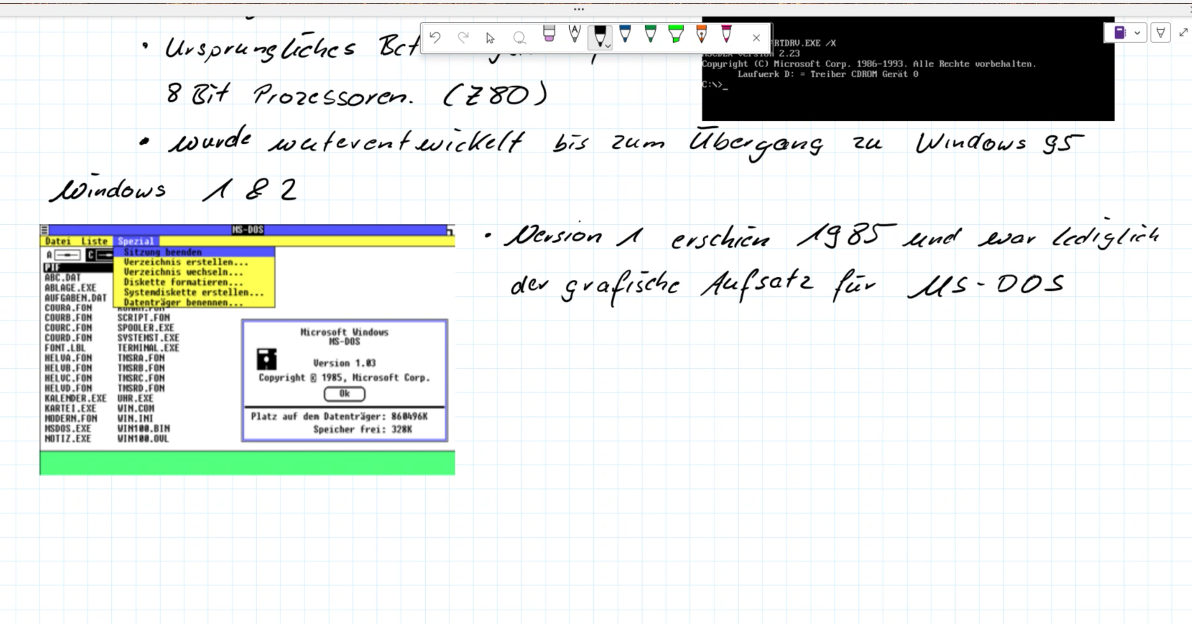The image size is (1192, 624).
Task: Click 'Liste' menu in the Windows 1.03 screenshot
Action: pos(94,241)
